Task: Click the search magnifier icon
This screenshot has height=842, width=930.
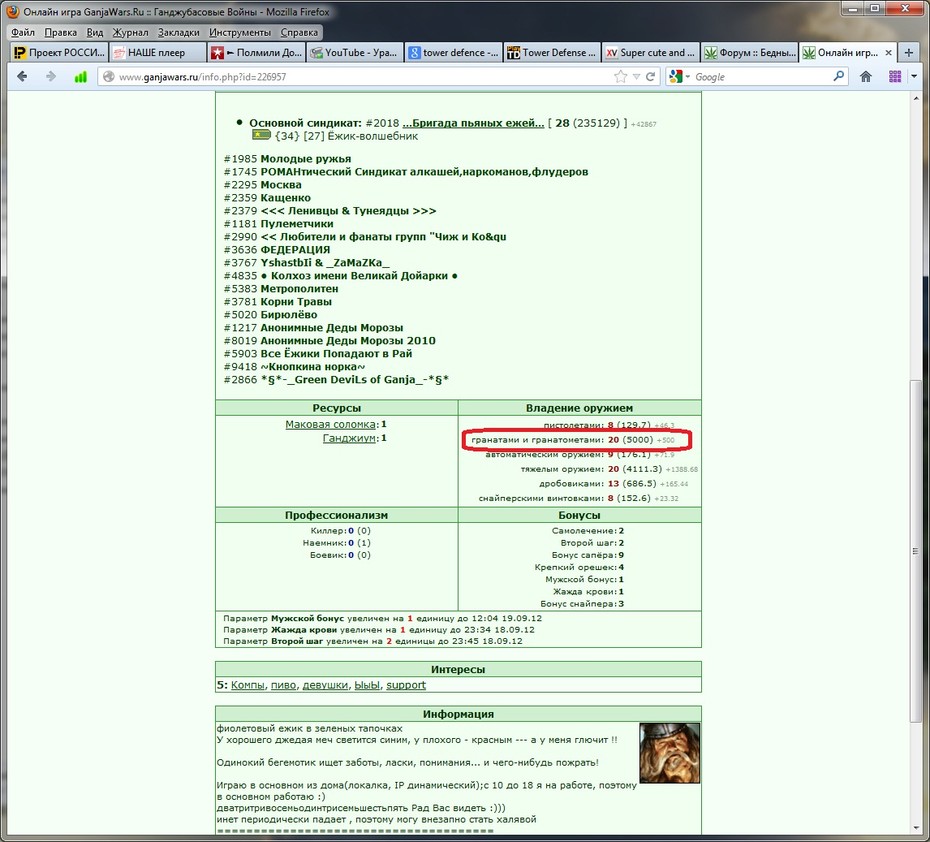Action: pyautogui.click(x=839, y=76)
